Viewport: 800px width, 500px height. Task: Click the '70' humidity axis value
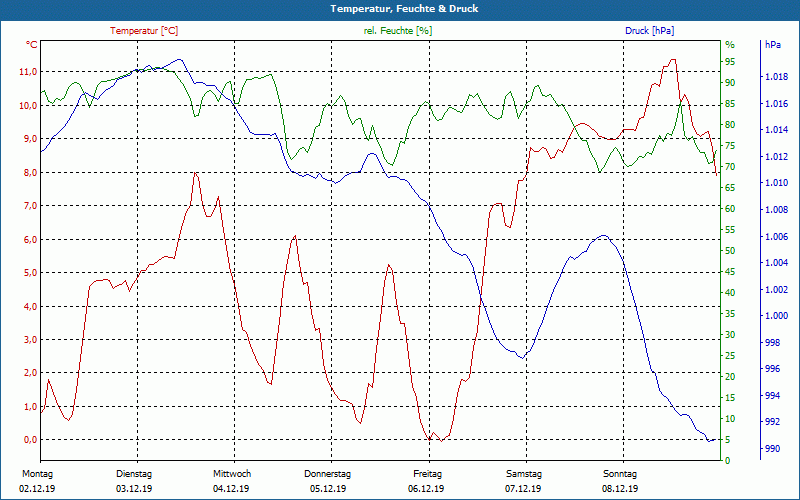[x=730, y=167]
